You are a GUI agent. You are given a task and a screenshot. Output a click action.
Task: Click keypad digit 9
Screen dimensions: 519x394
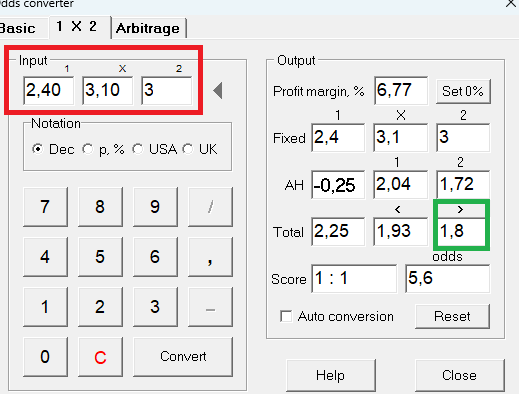(155, 207)
